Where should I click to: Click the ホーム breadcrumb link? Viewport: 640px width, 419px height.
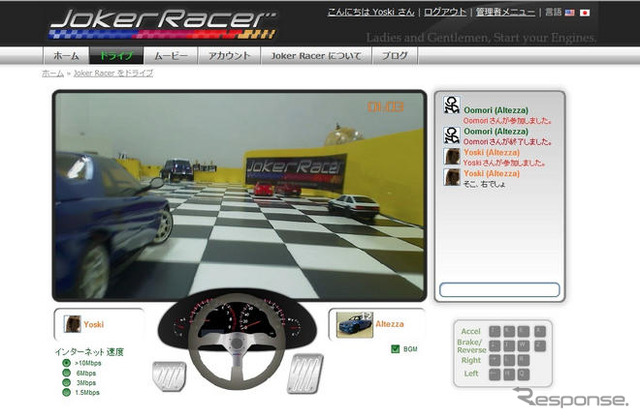pyautogui.click(x=53, y=73)
